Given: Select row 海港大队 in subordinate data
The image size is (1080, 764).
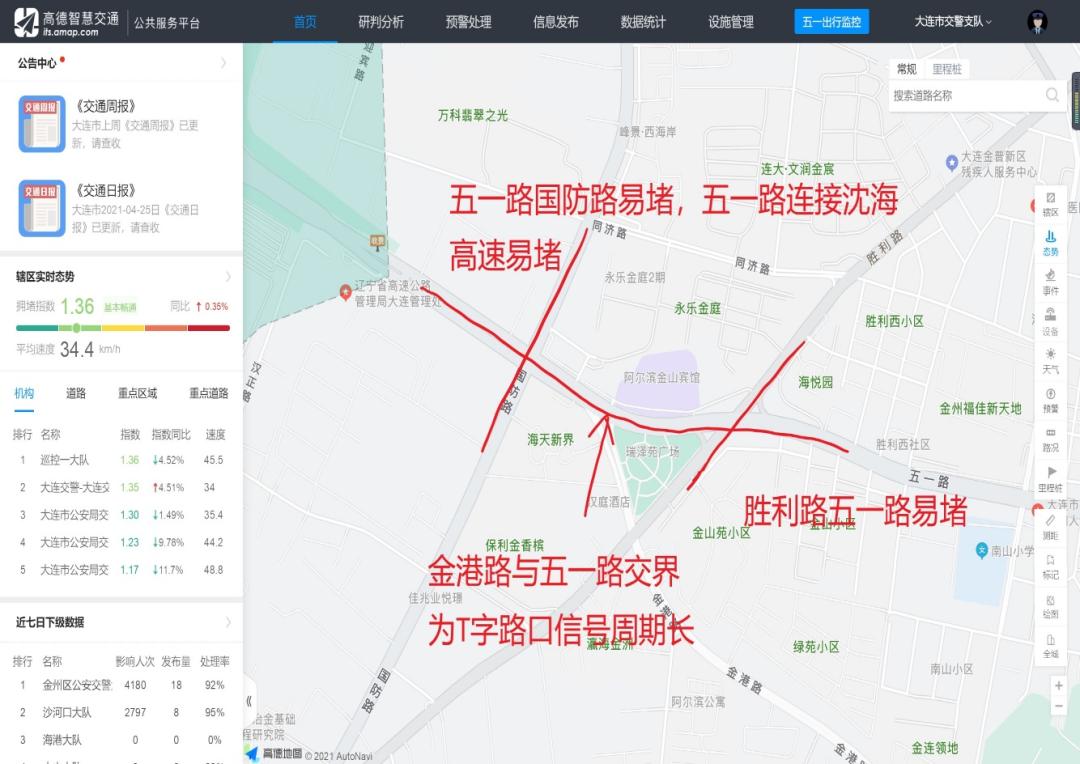Looking at the screenshot, I should tap(121, 740).
